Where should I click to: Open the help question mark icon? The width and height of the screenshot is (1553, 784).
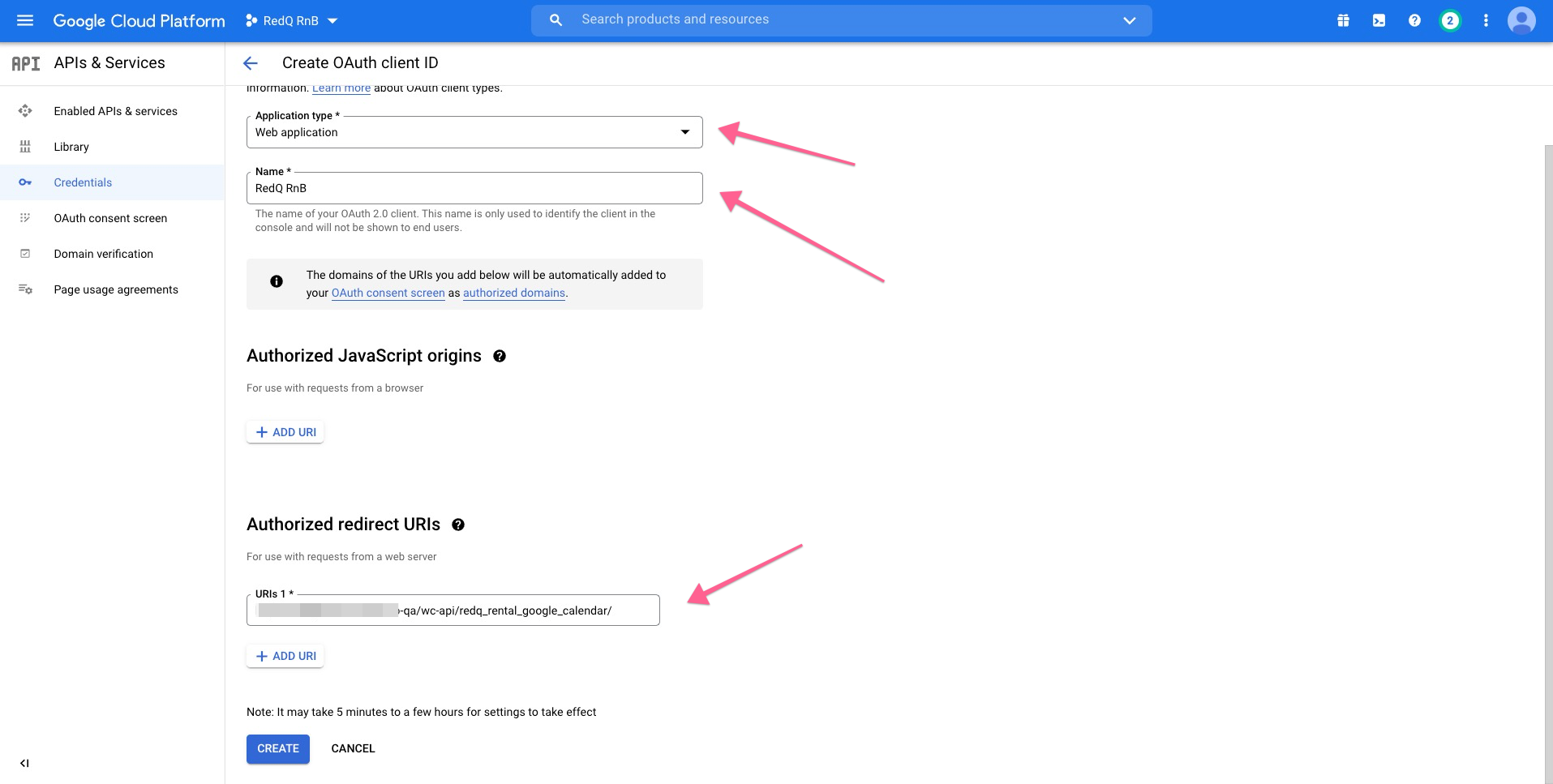coord(1414,21)
